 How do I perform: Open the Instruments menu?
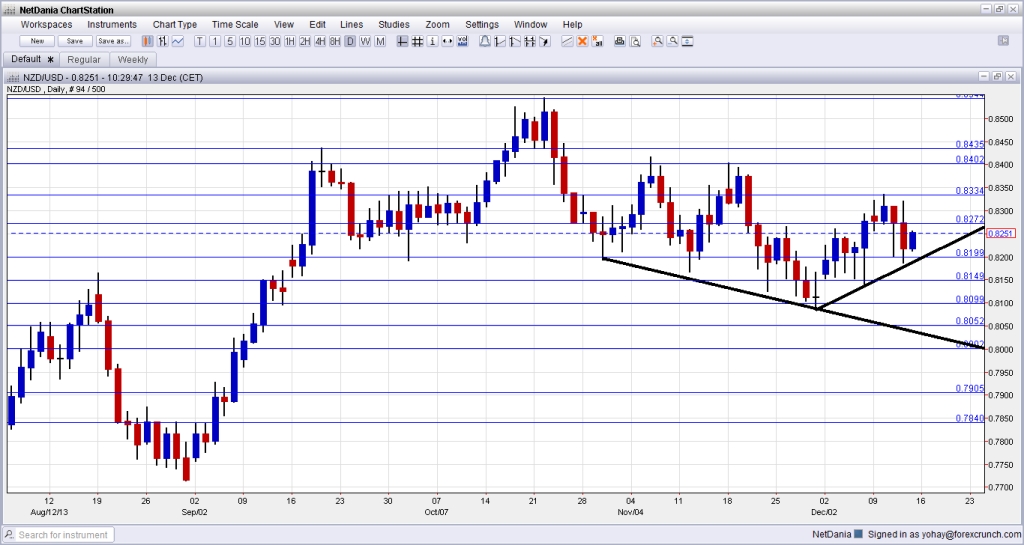coord(112,24)
